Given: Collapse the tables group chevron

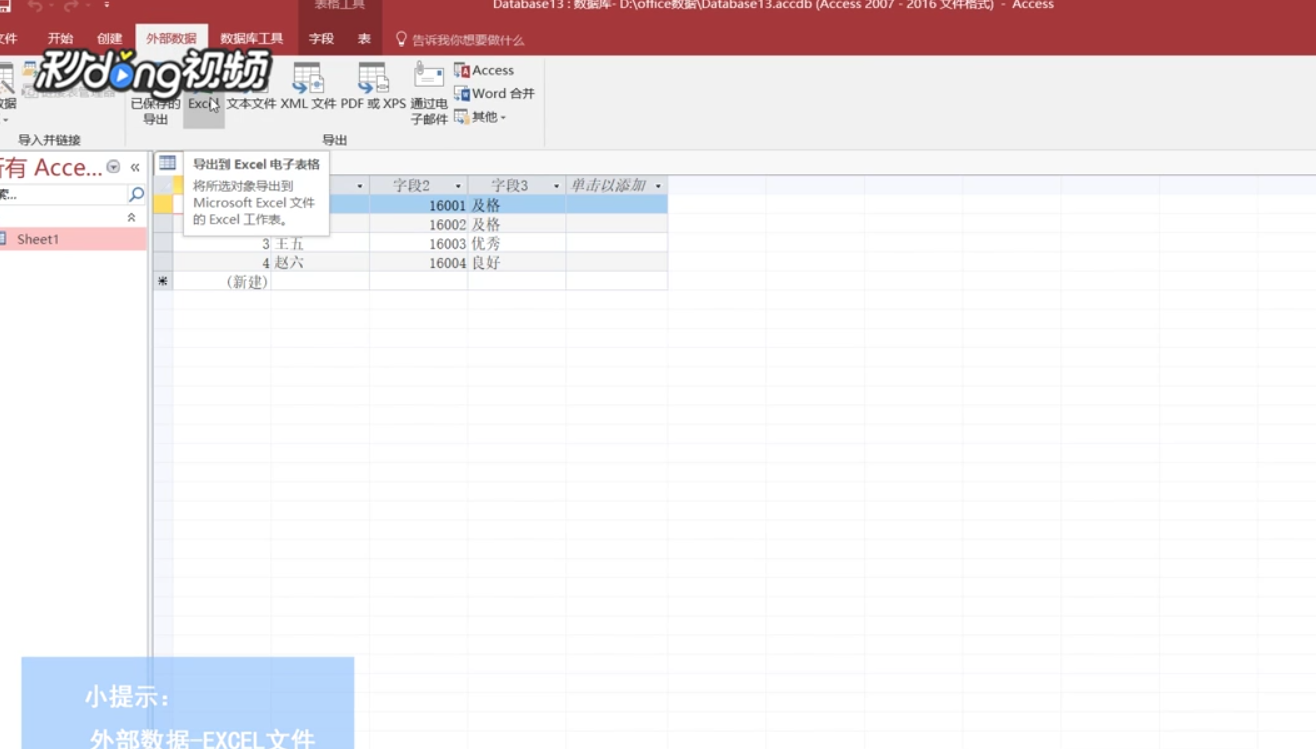Looking at the screenshot, I should [x=131, y=217].
